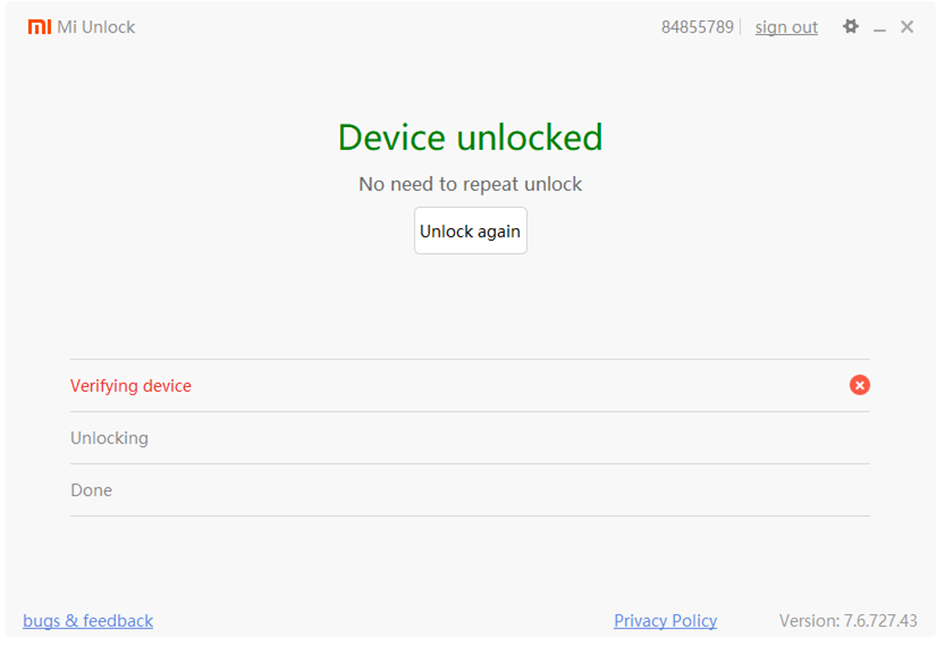Click the divider line above Verifying device

coord(470,359)
